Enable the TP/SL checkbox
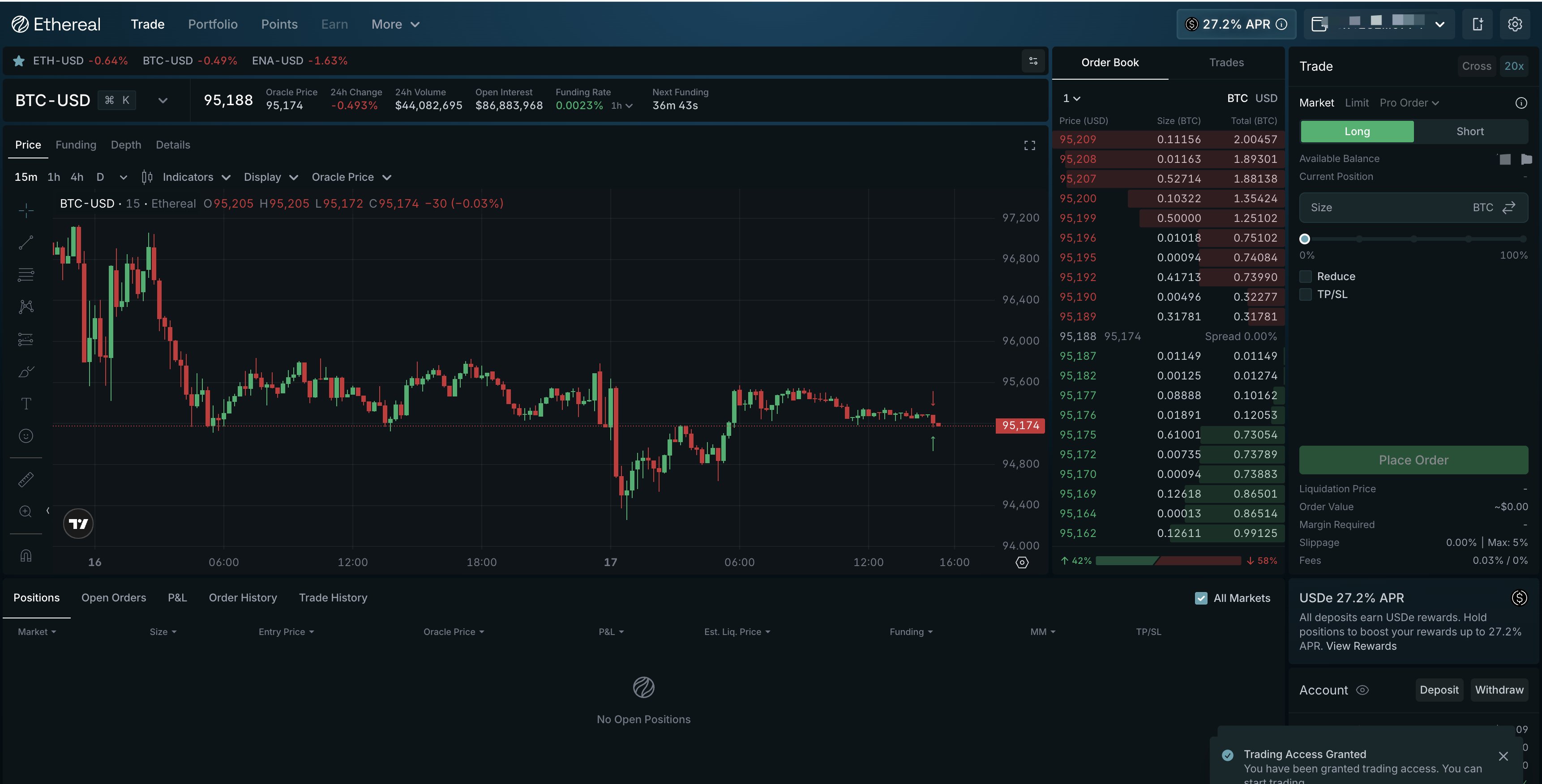This screenshot has height=784, width=1542. point(1306,294)
